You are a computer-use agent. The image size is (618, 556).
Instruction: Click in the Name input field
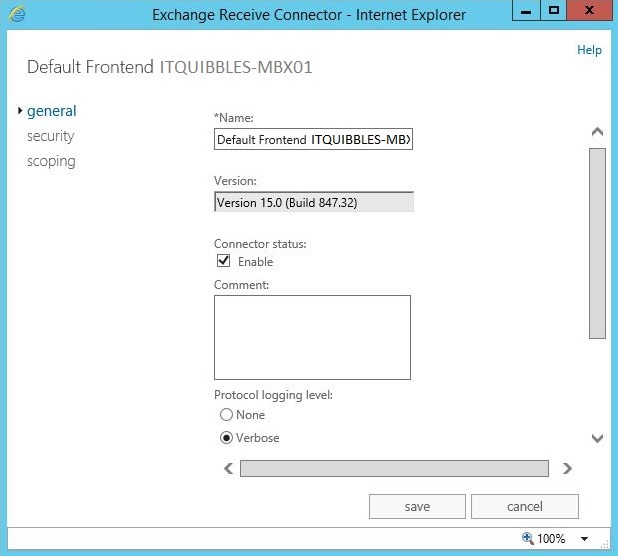click(313, 139)
